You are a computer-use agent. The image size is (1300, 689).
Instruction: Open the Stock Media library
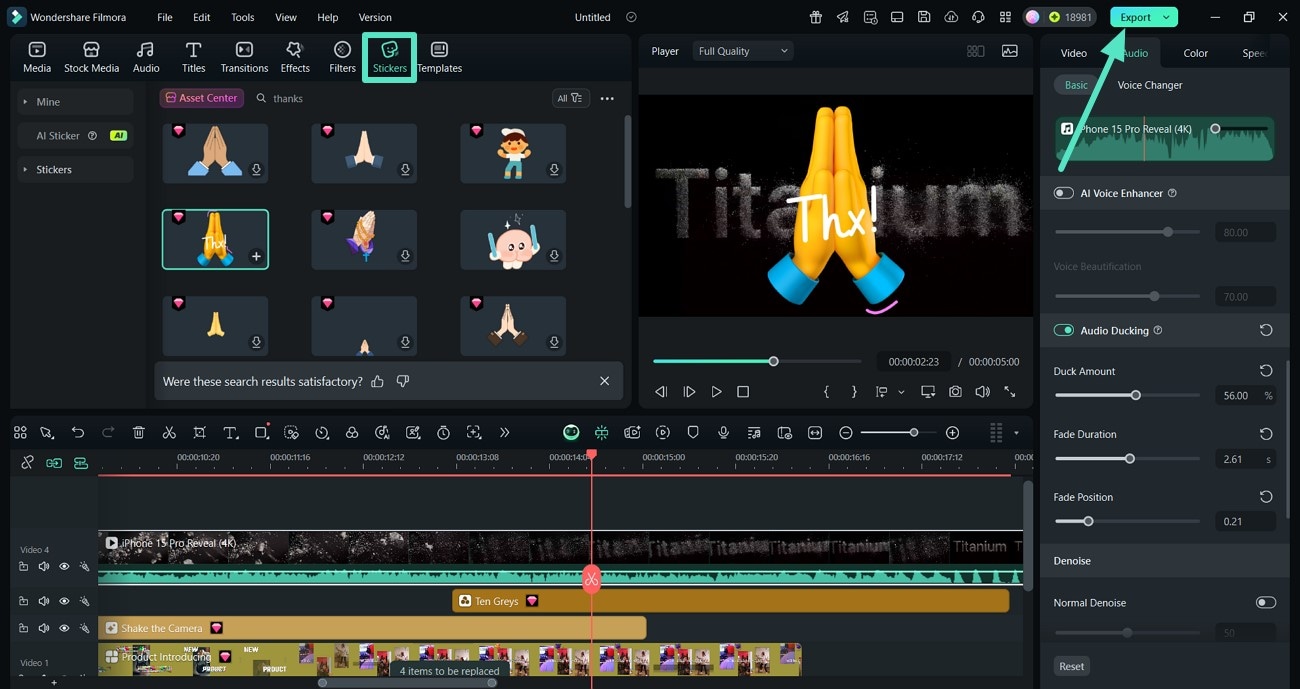point(91,57)
